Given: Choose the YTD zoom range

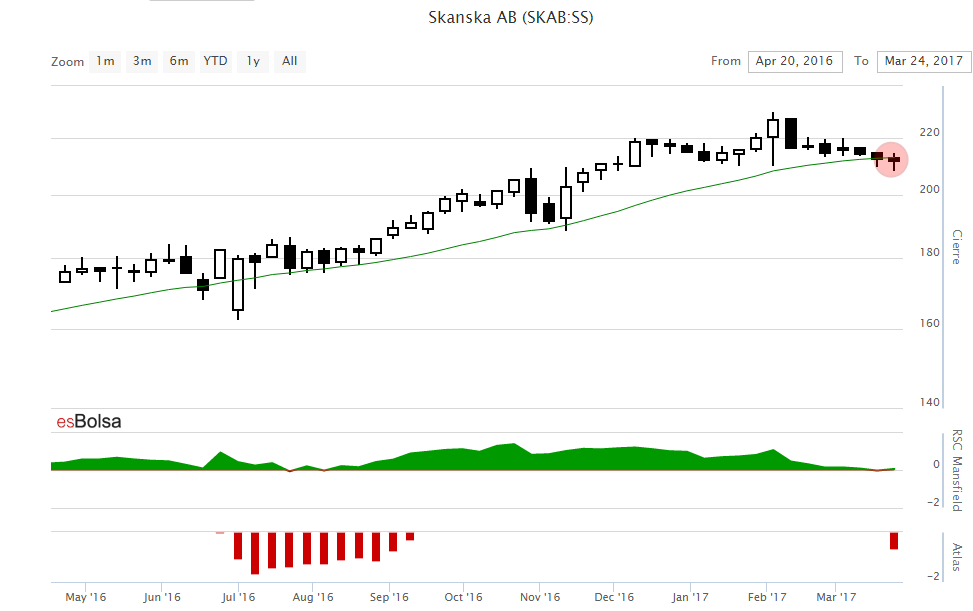Looking at the screenshot, I should 216,61.
